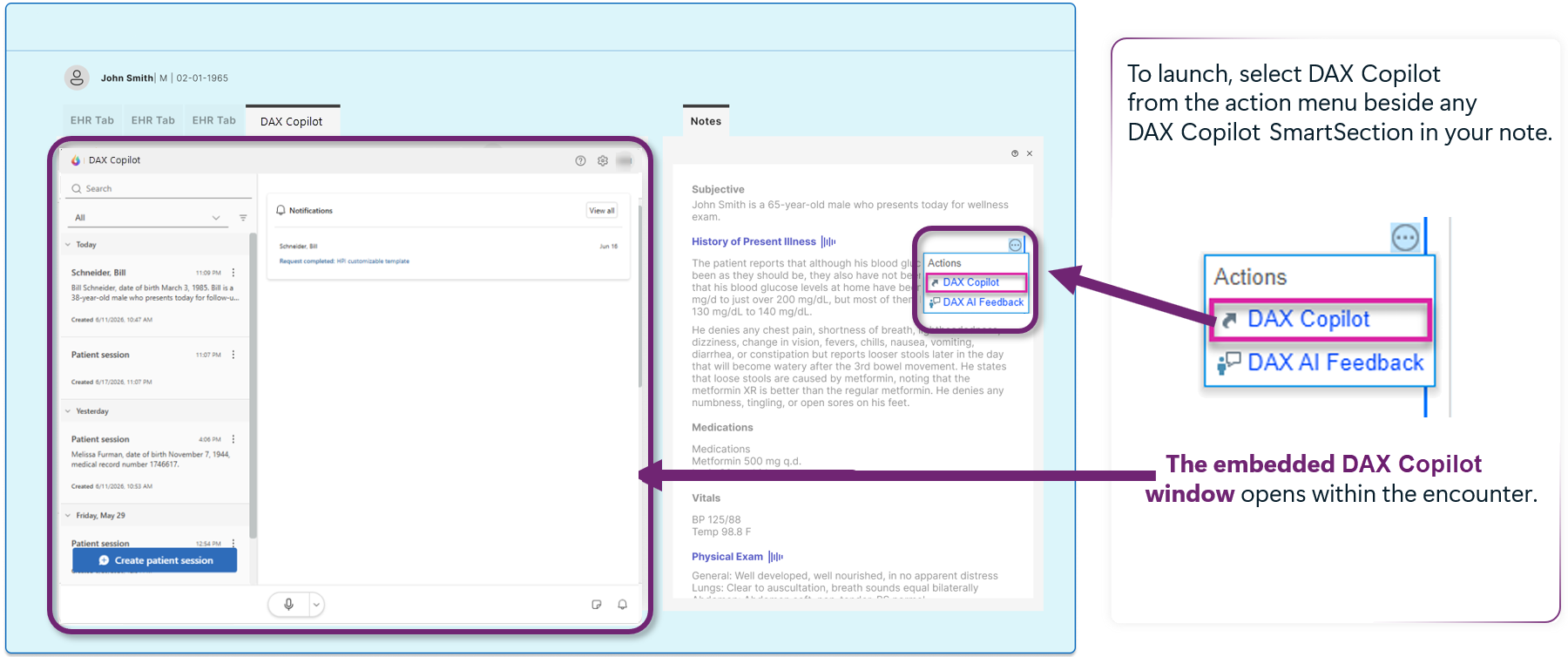This screenshot has height=657, width=1568.
Task: Click the Jun 16 notification date
Action: coord(608,247)
